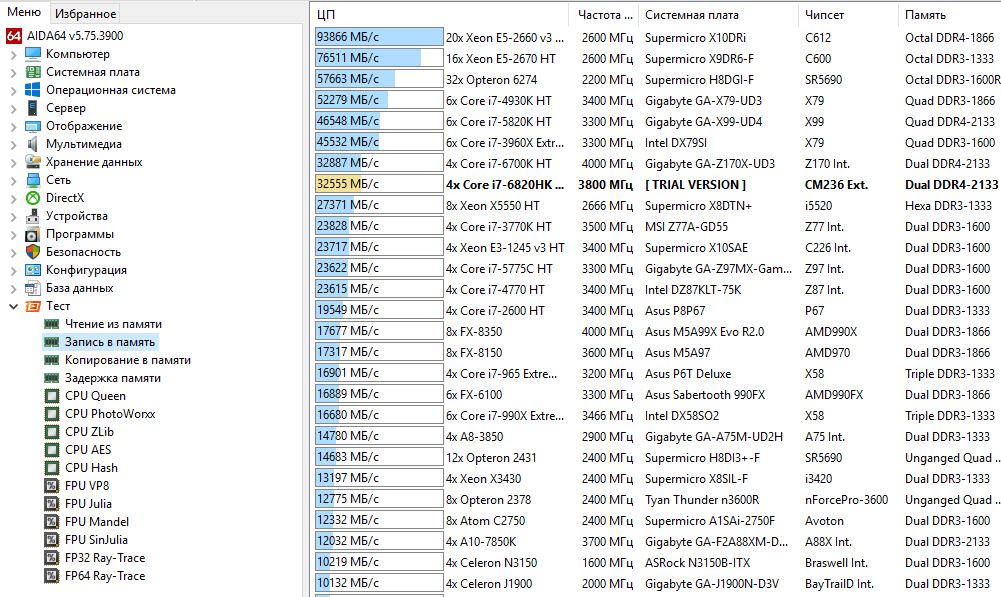Viewport: 1001px width, 597px height.
Task: Click the FPU VP8 icon
Action: click(x=52, y=485)
